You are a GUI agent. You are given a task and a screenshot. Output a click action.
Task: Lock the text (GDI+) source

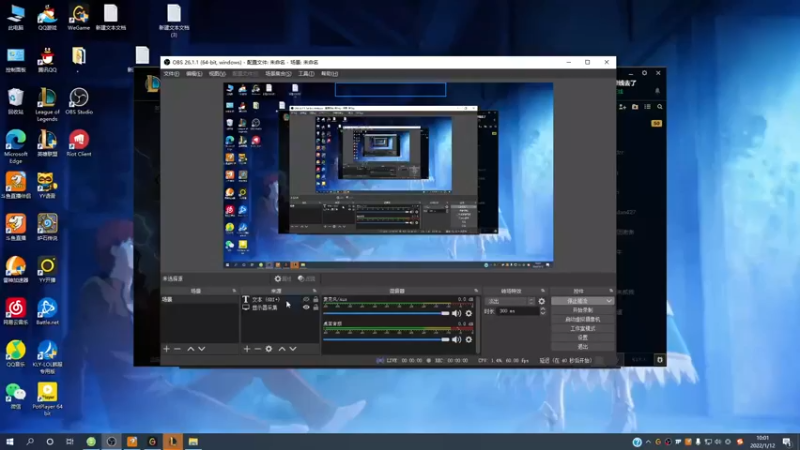316,299
